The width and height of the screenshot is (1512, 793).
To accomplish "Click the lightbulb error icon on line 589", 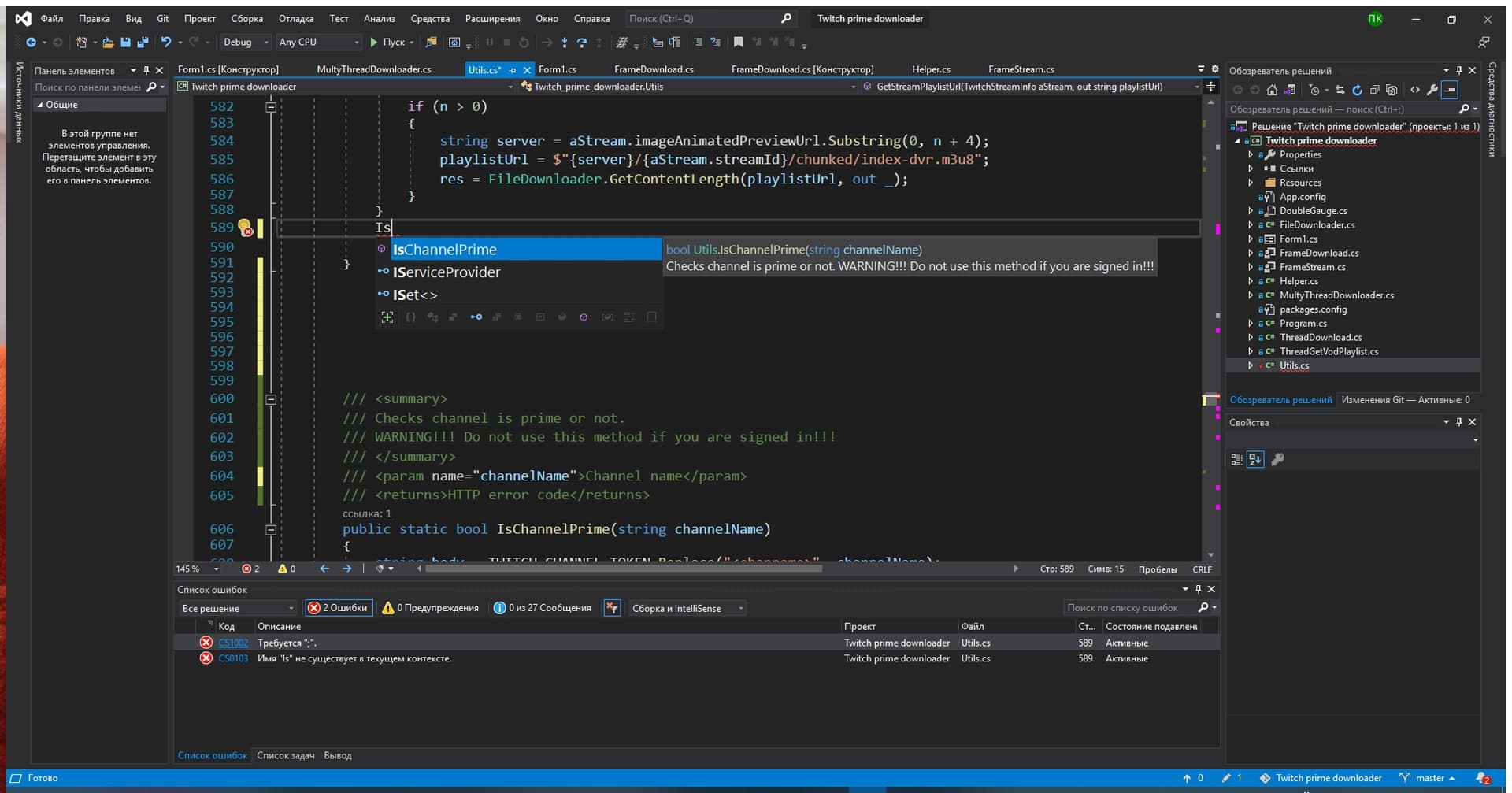I will [x=245, y=228].
